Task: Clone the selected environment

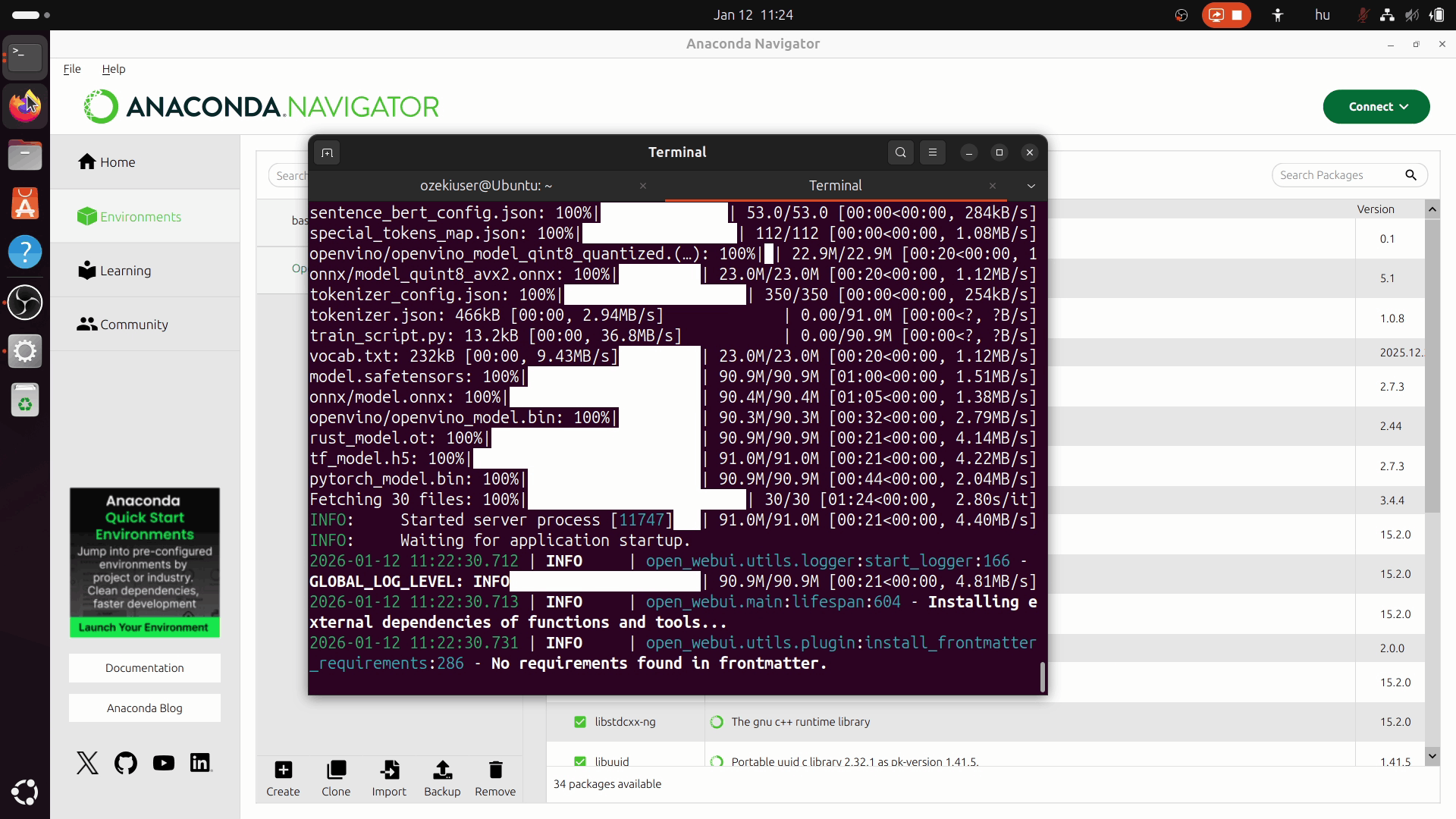Action: click(336, 778)
